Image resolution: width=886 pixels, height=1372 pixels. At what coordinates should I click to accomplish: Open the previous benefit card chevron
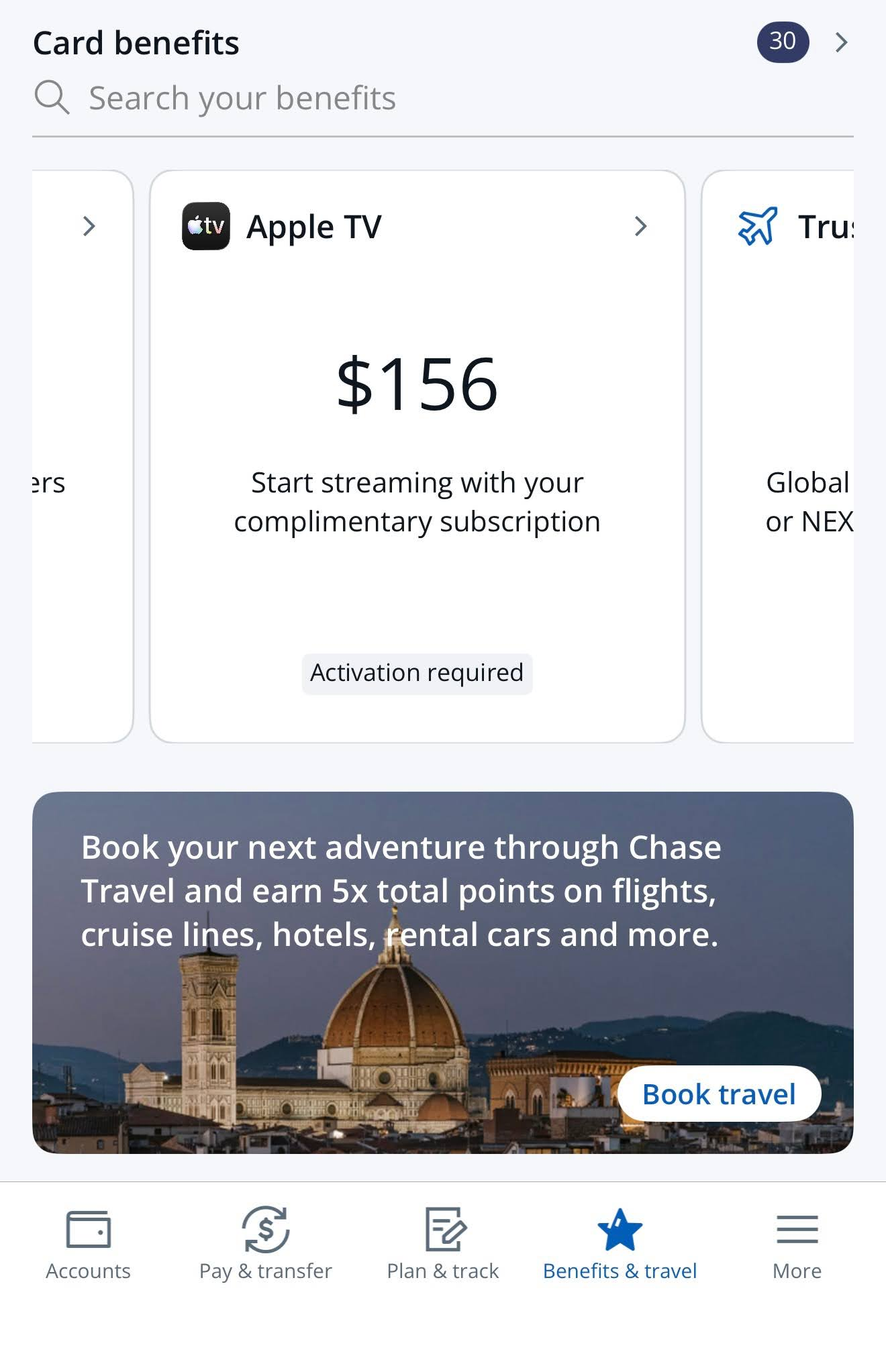(x=89, y=226)
